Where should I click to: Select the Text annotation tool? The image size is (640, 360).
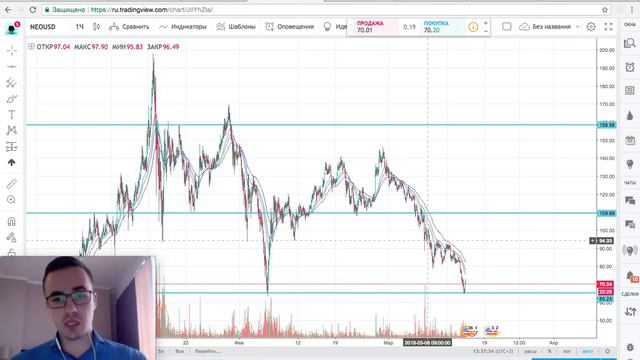[11, 115]
